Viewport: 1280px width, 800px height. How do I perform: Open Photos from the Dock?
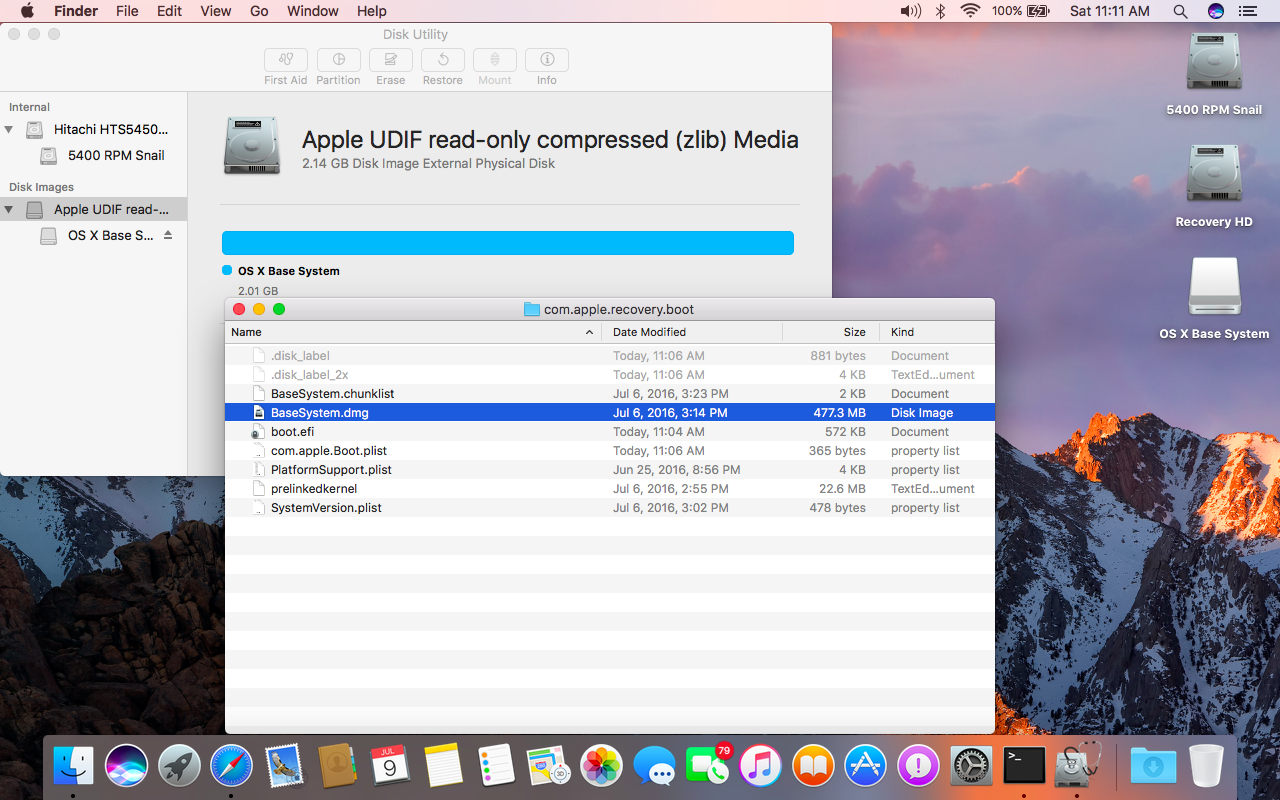tap(602, 766)
